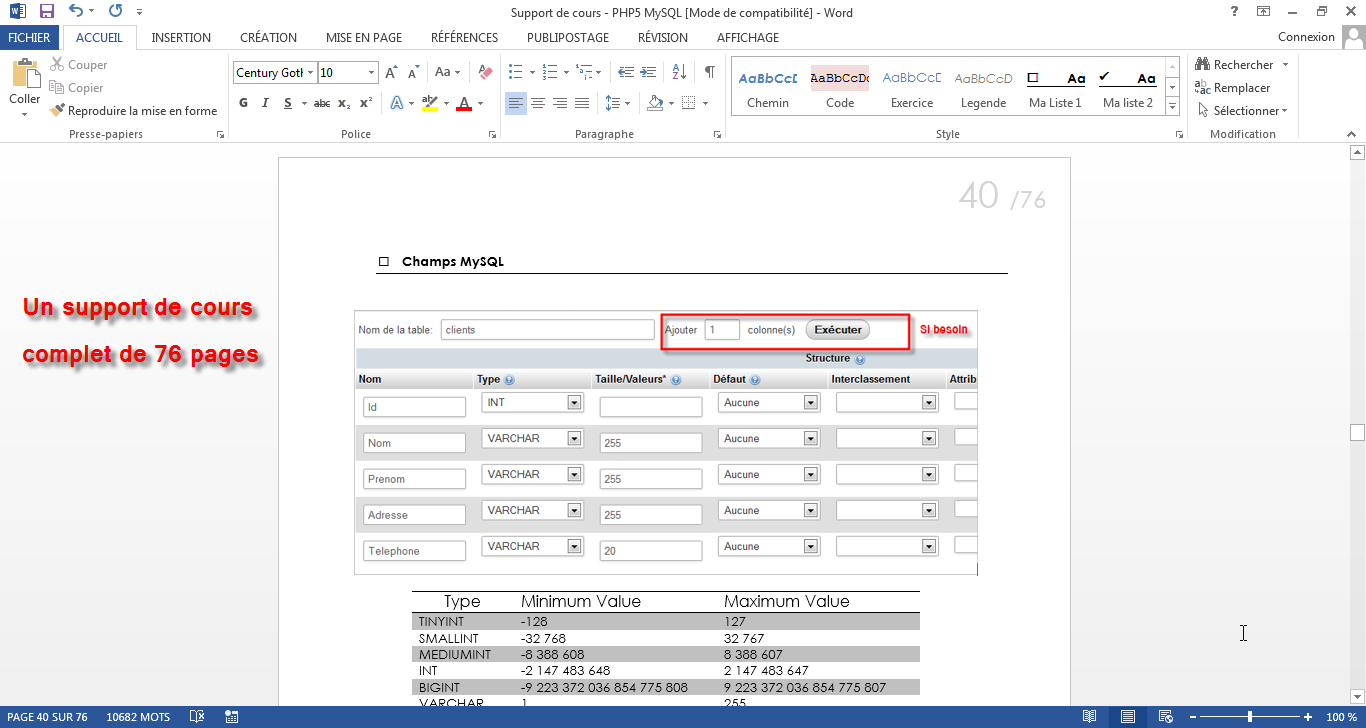Click Connexion to sign in

tap(1306, 37)
